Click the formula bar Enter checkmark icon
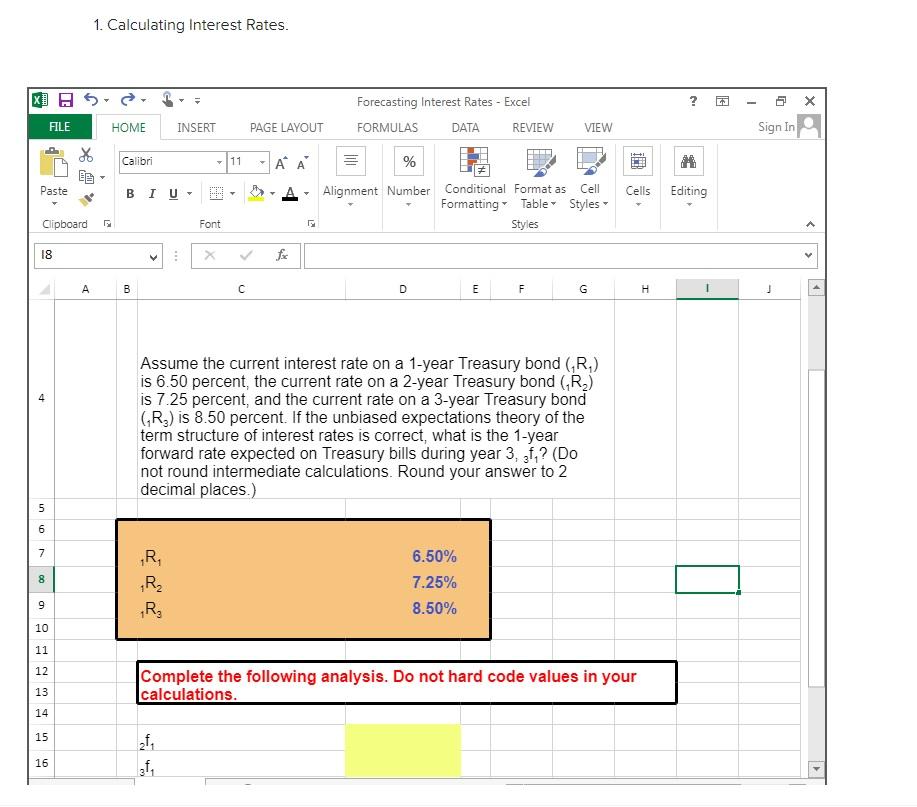 coord(246,255)
